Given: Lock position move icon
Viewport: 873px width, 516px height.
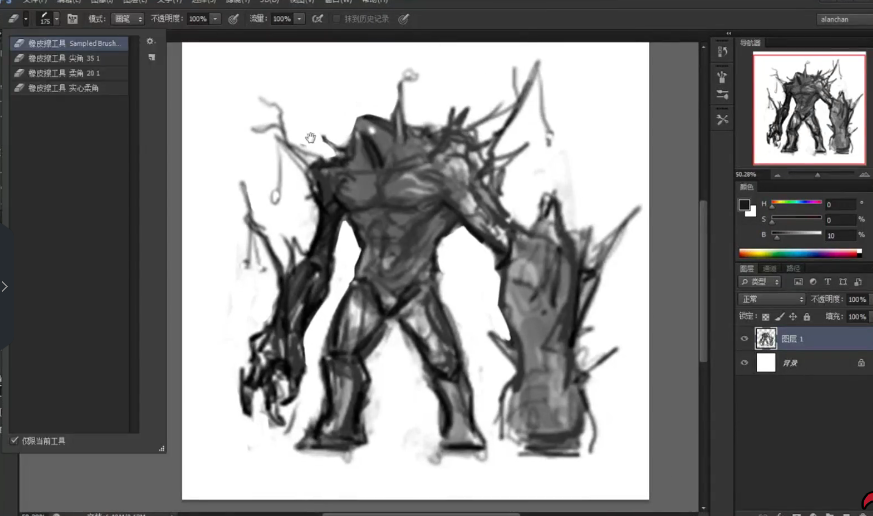Looking at the screenshot, I should [x=793, y=317].
